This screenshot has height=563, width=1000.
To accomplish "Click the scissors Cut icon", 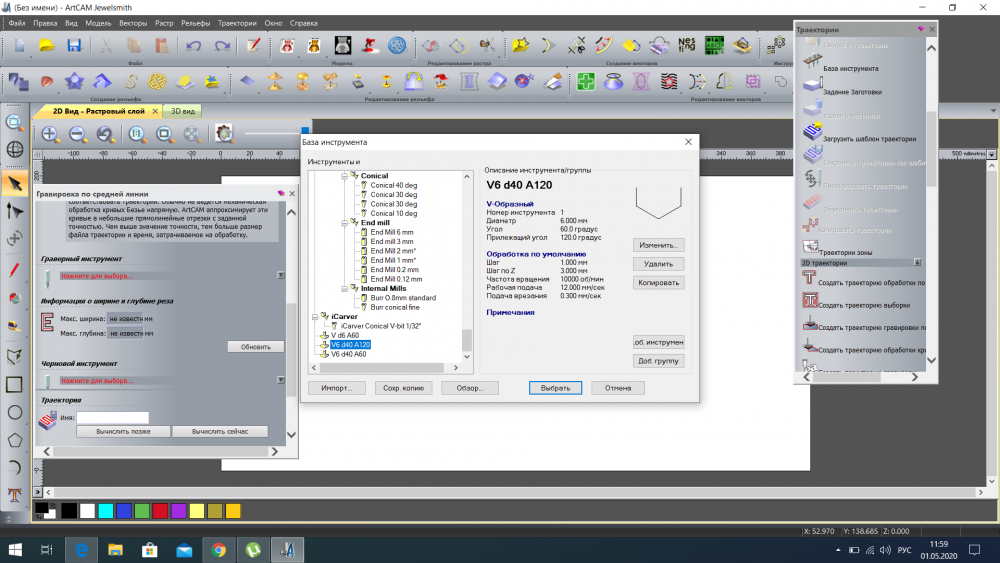I will [x=105, y=45].
